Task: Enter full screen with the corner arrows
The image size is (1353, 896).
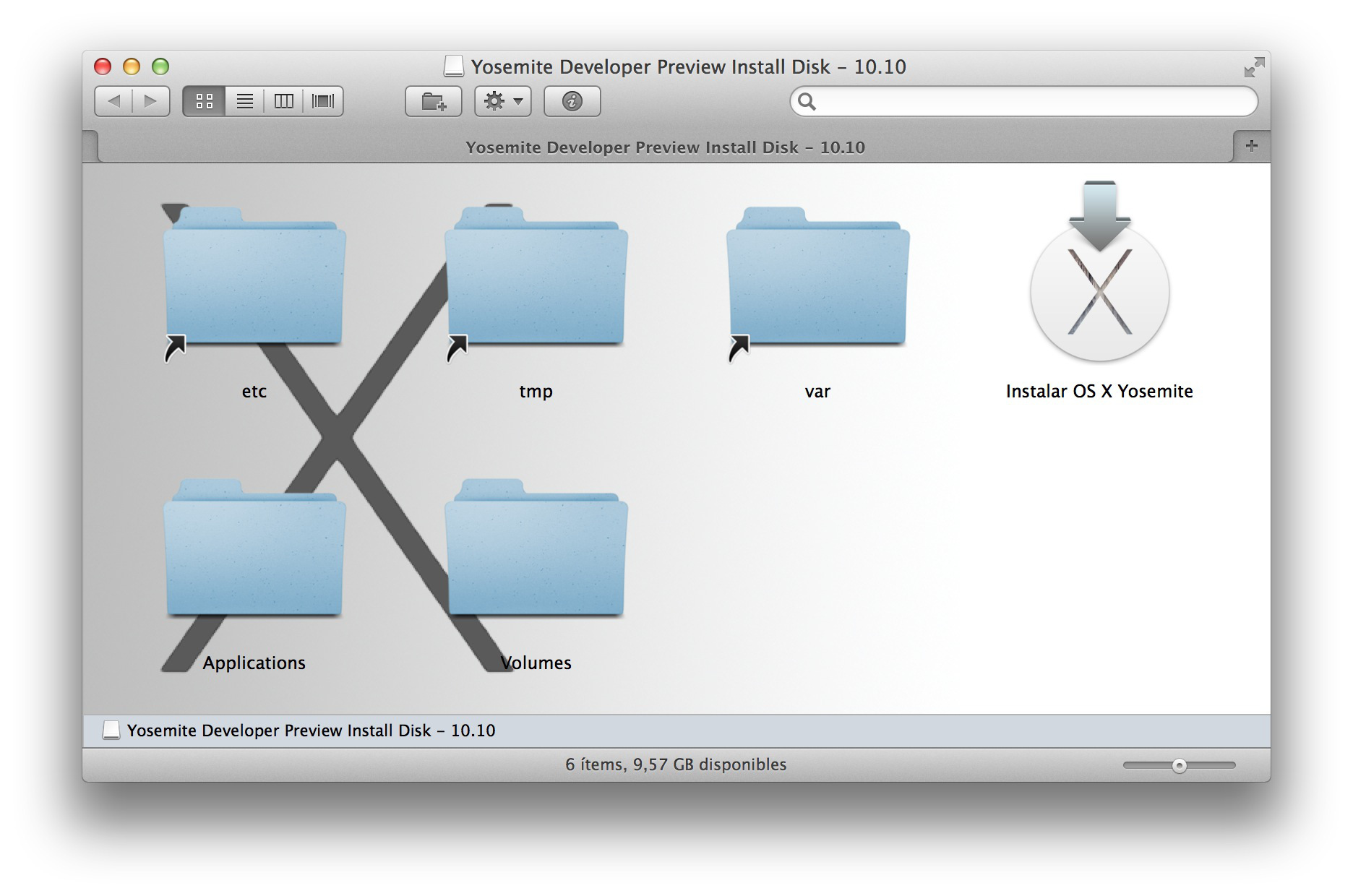Action: (1254, 67)
